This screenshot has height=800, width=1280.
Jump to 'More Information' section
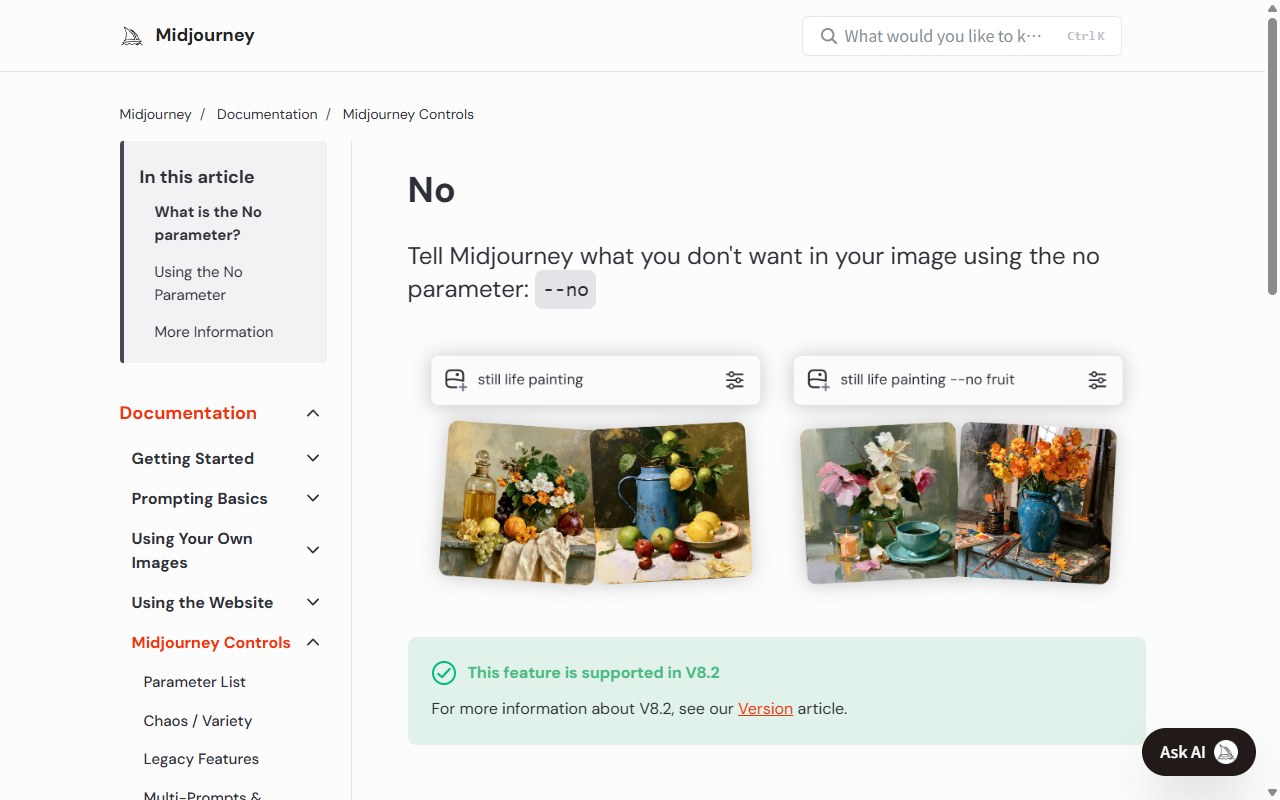pyautogui.click(x=214, y=332)
